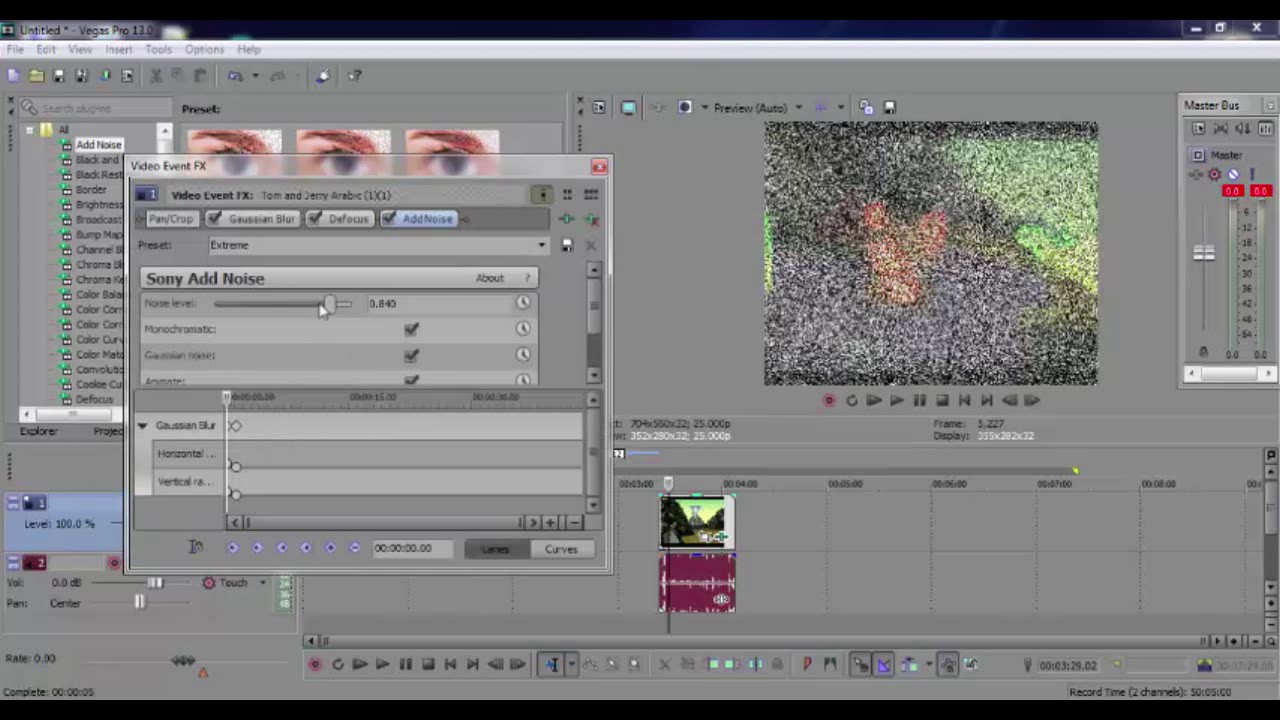Click the About button in Sony Add Noise
The width and height of the screenshot is (1280, 720).
[x=489, y=278]
